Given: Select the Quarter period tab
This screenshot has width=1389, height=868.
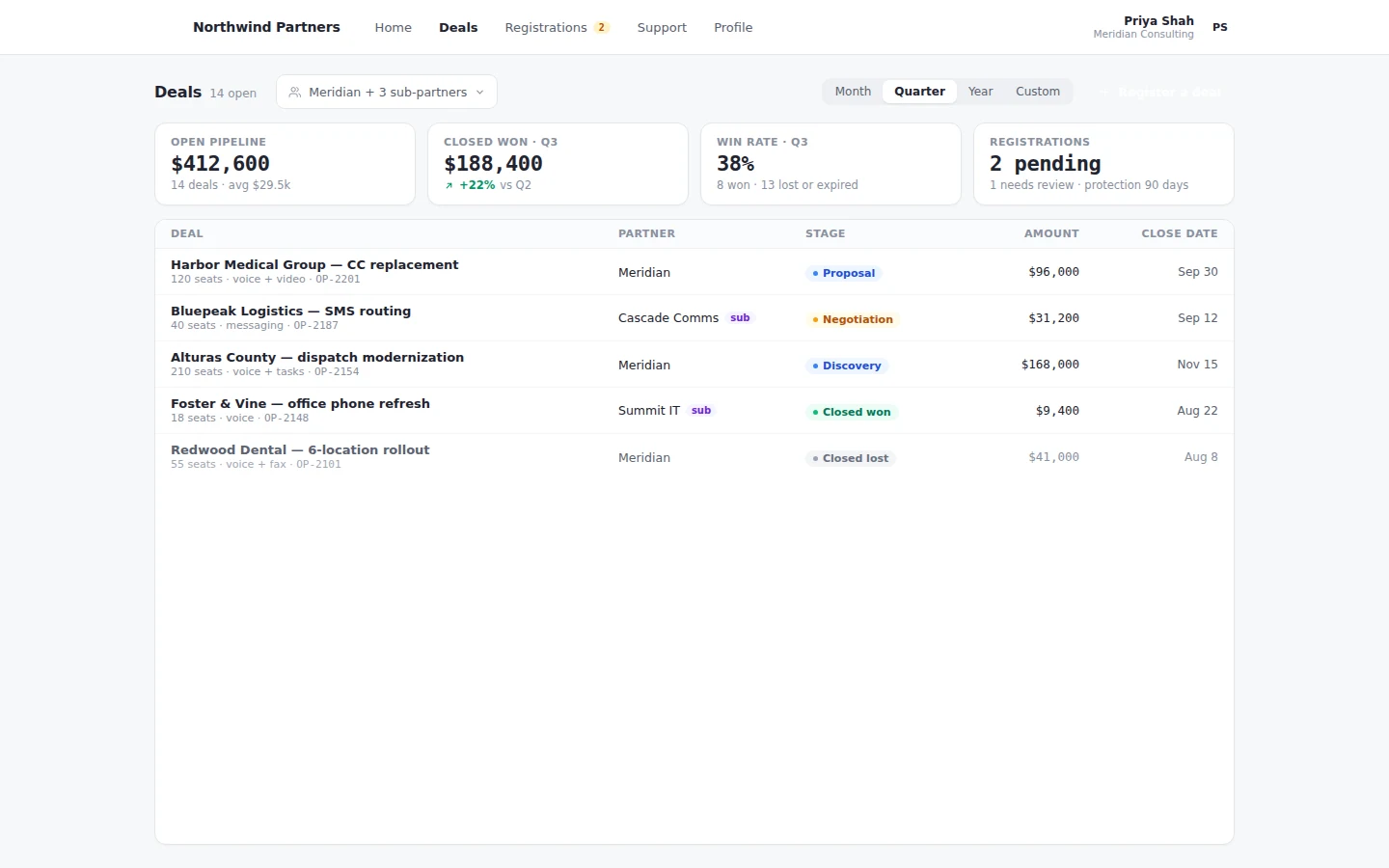Looking at the screenshot, I should coord(919,92).
